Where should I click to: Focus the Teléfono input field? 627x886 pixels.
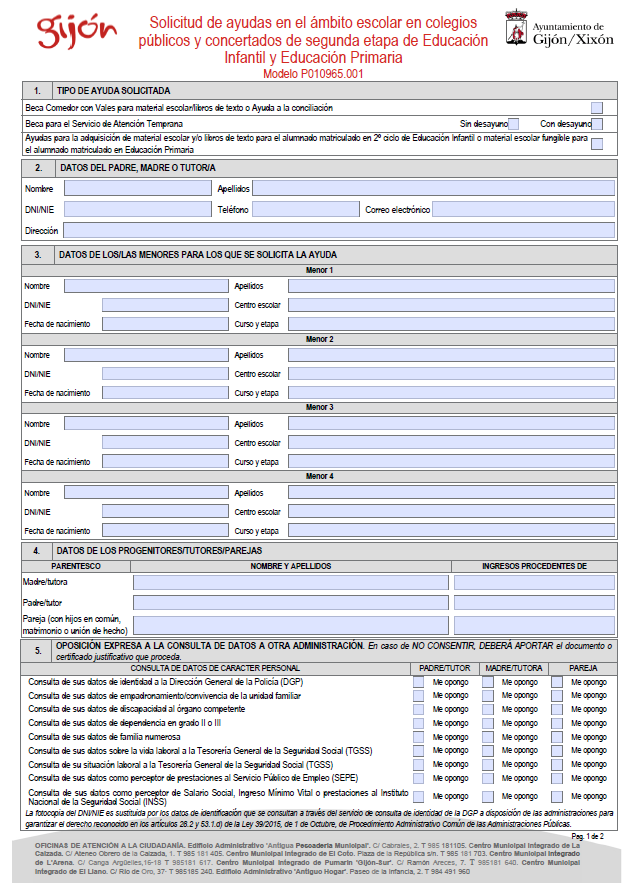(305, 210)
